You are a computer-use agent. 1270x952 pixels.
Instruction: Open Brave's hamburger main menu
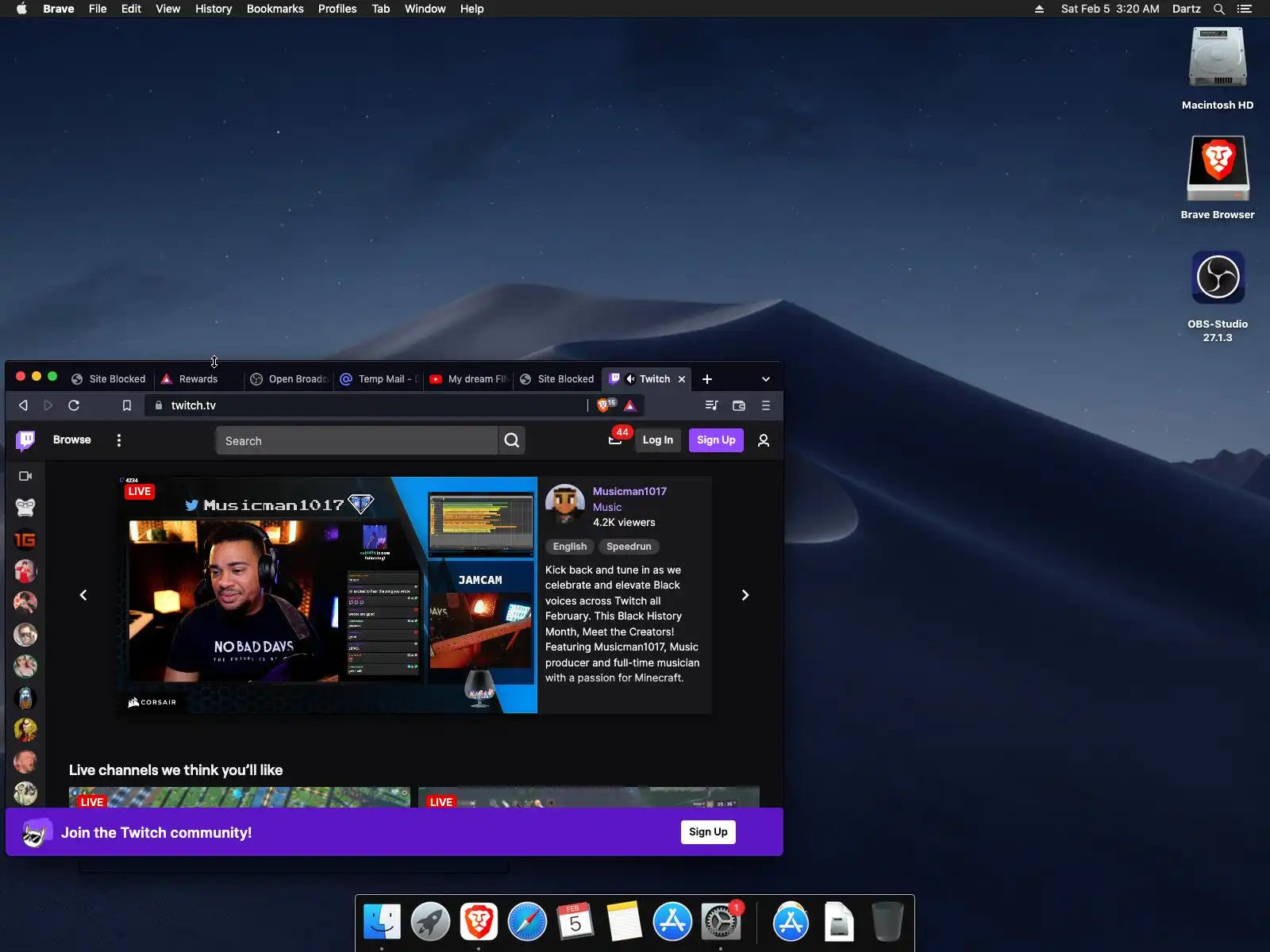click(766, 405)
